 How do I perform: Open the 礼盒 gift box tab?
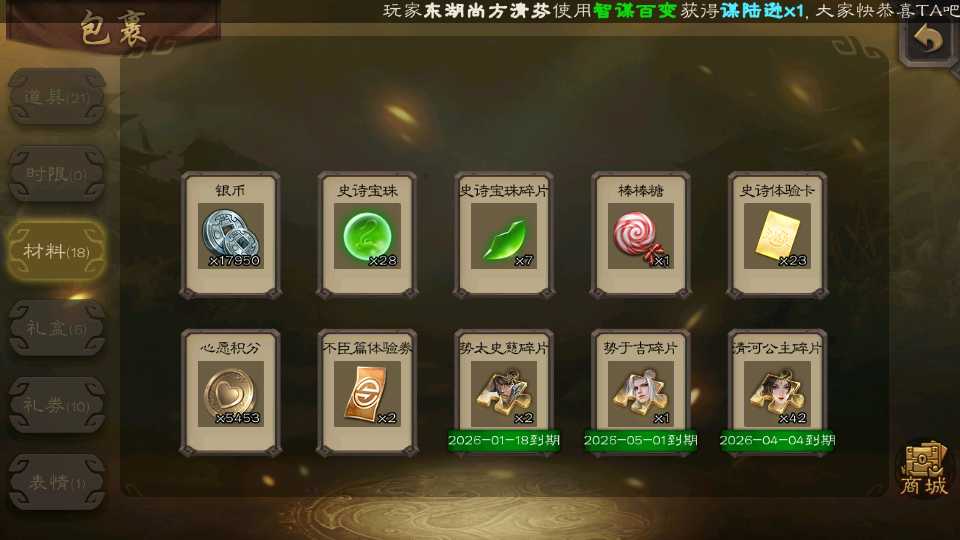[x=57, y=328]
